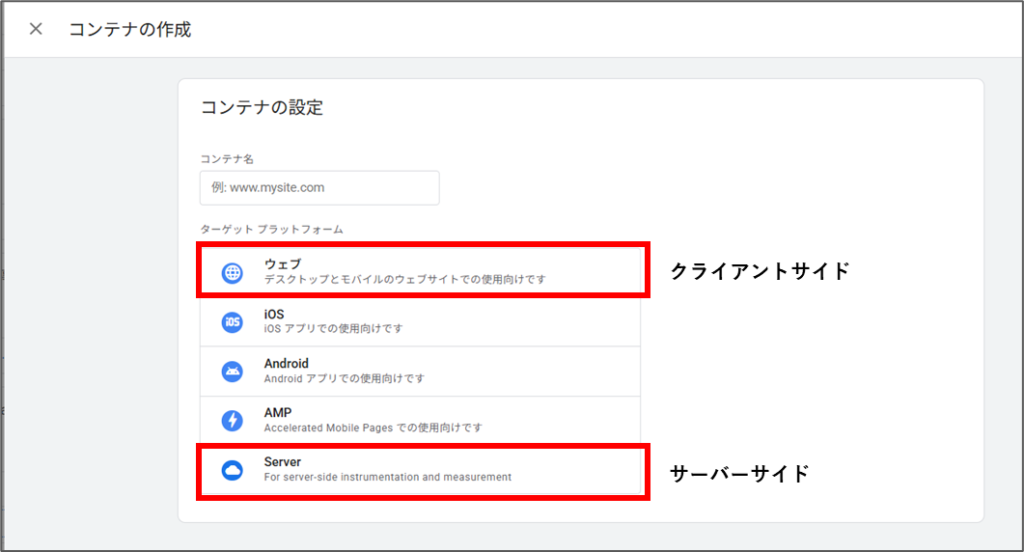This screenshot has width=1024, height=552.
Task: Choose iOS as the target platform
Action: coord(420,321)
